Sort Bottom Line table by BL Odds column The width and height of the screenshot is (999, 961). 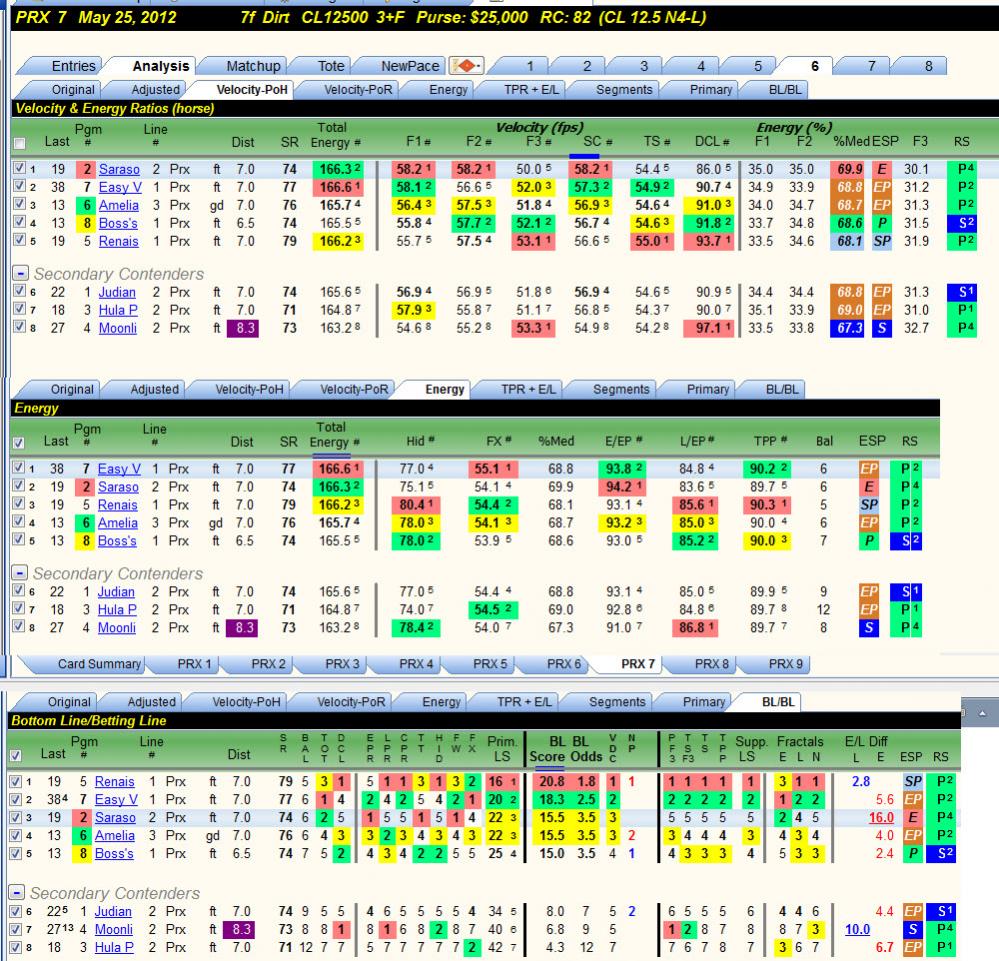586,749
